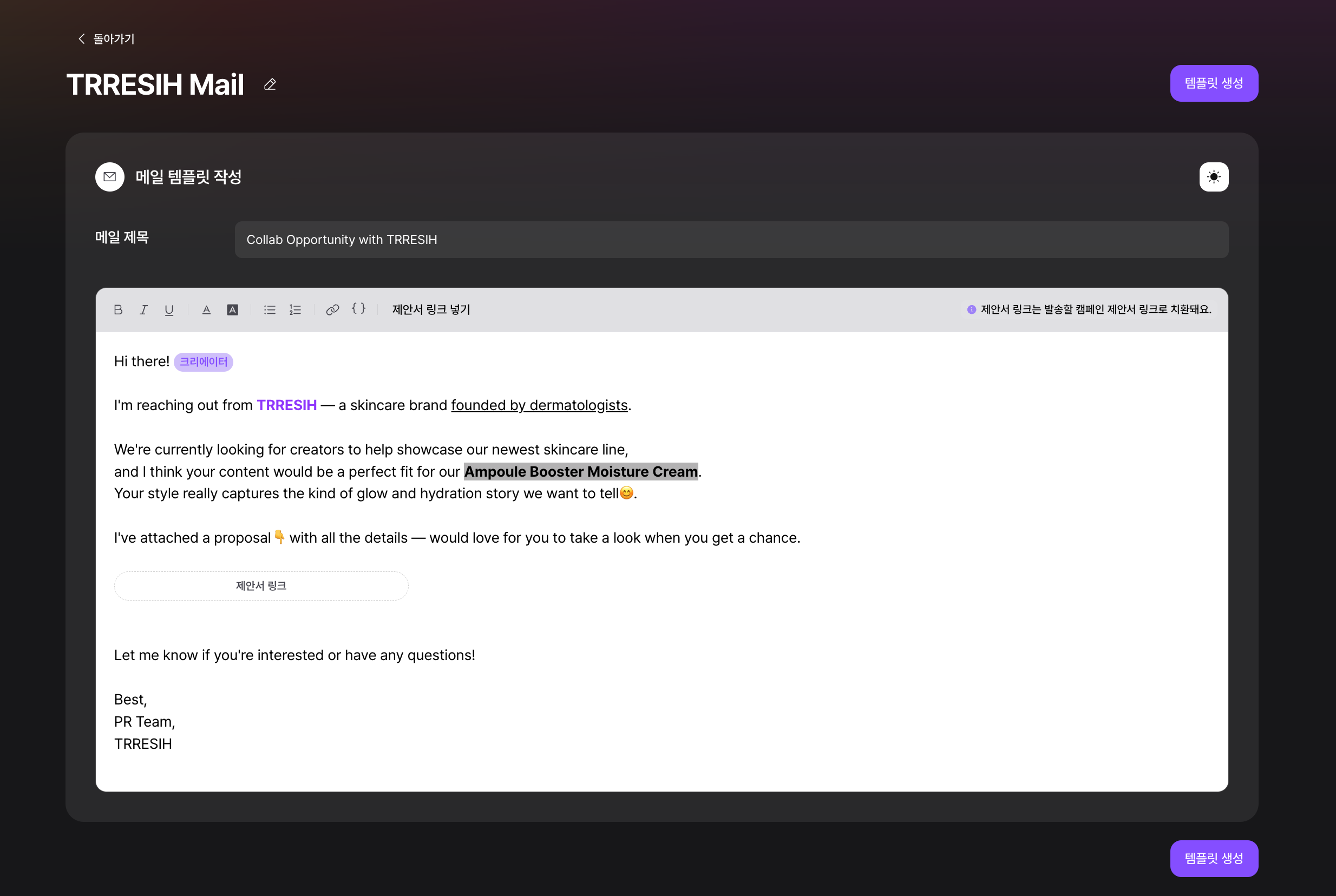Click 제안서 링크 넣기 in toolbar

point(431,309)
